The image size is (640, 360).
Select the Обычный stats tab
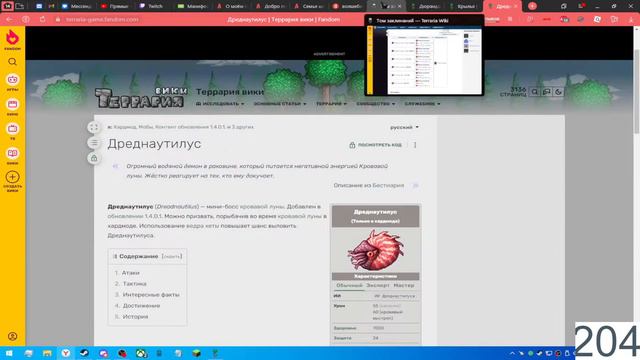349,285
